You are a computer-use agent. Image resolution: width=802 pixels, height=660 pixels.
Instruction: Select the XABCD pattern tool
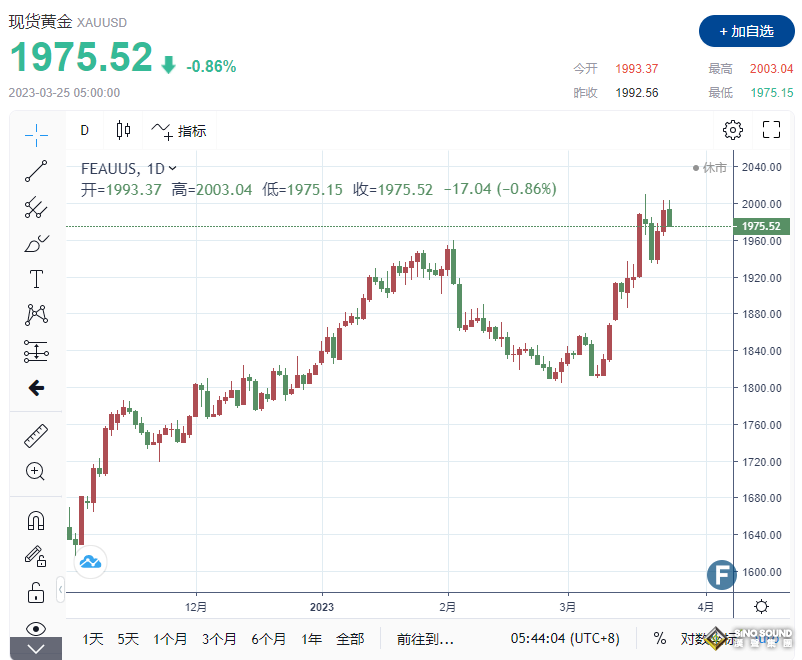pos(36,314)
